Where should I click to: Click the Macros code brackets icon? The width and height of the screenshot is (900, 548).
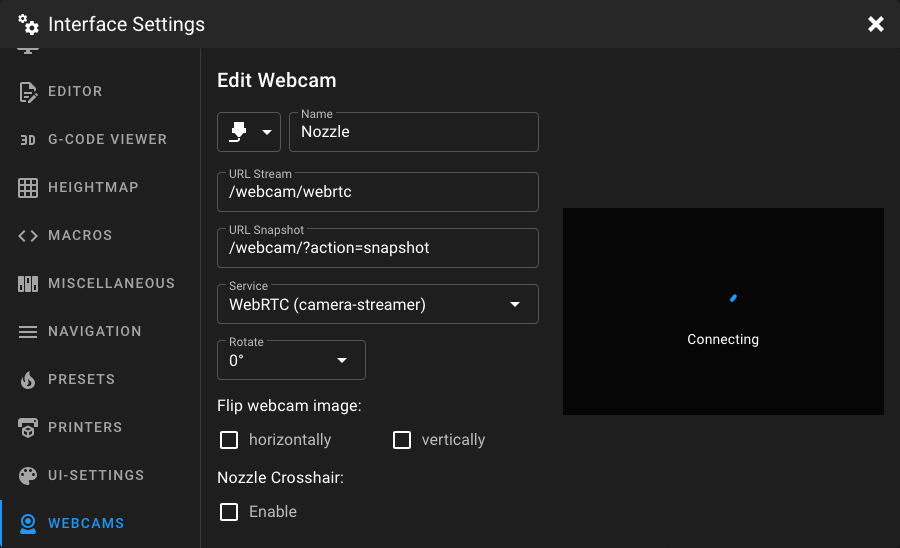pyautogui.click(x=28, y=236)
